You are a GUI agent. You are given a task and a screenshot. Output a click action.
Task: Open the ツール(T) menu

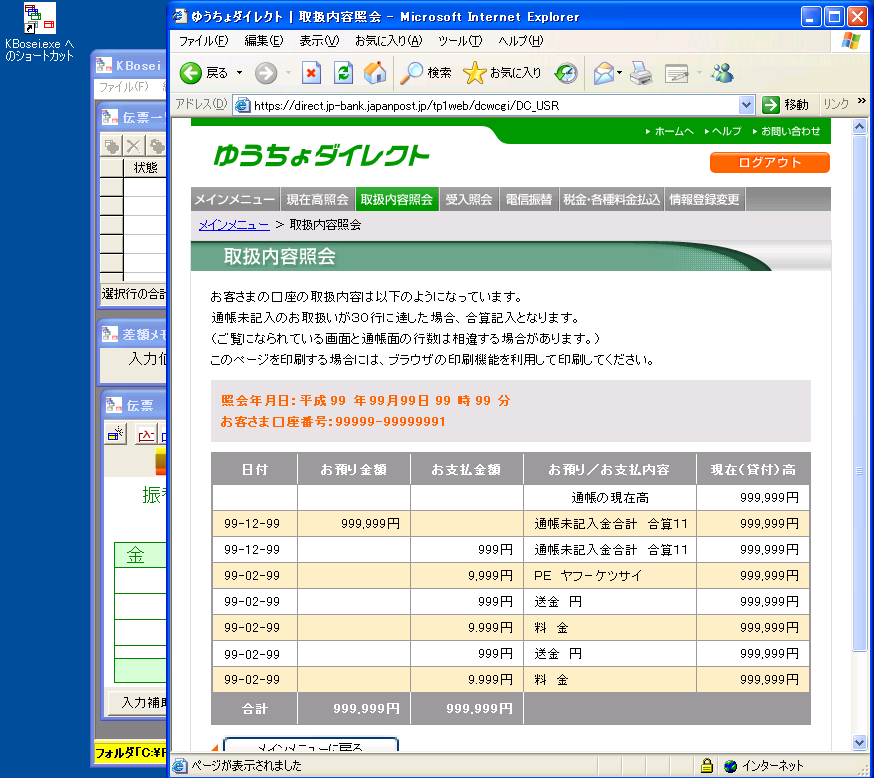click(460, 41)
